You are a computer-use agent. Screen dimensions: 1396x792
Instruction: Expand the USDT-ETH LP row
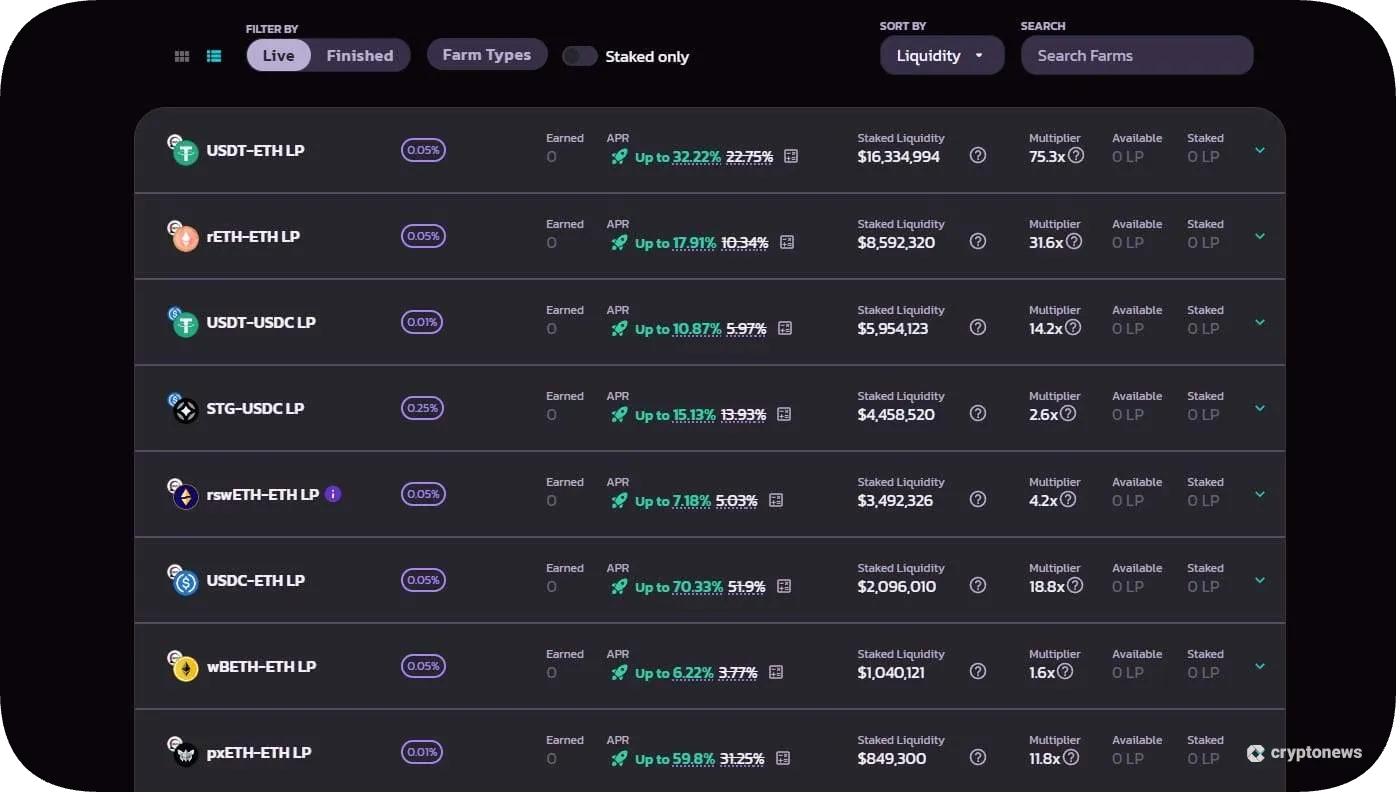(x=1259, y=150)
